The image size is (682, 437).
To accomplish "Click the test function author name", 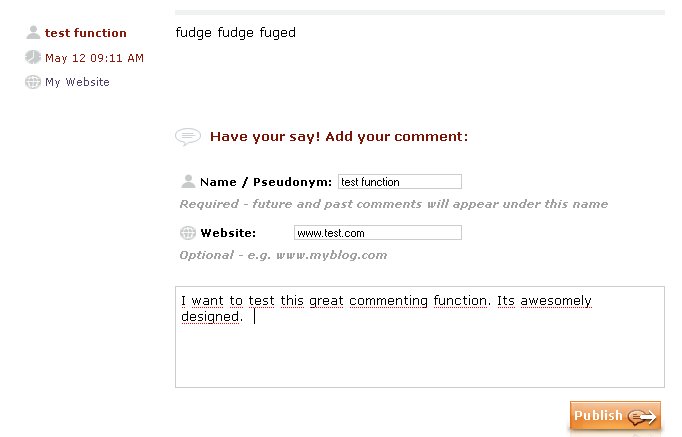I will tap(86, 33).
